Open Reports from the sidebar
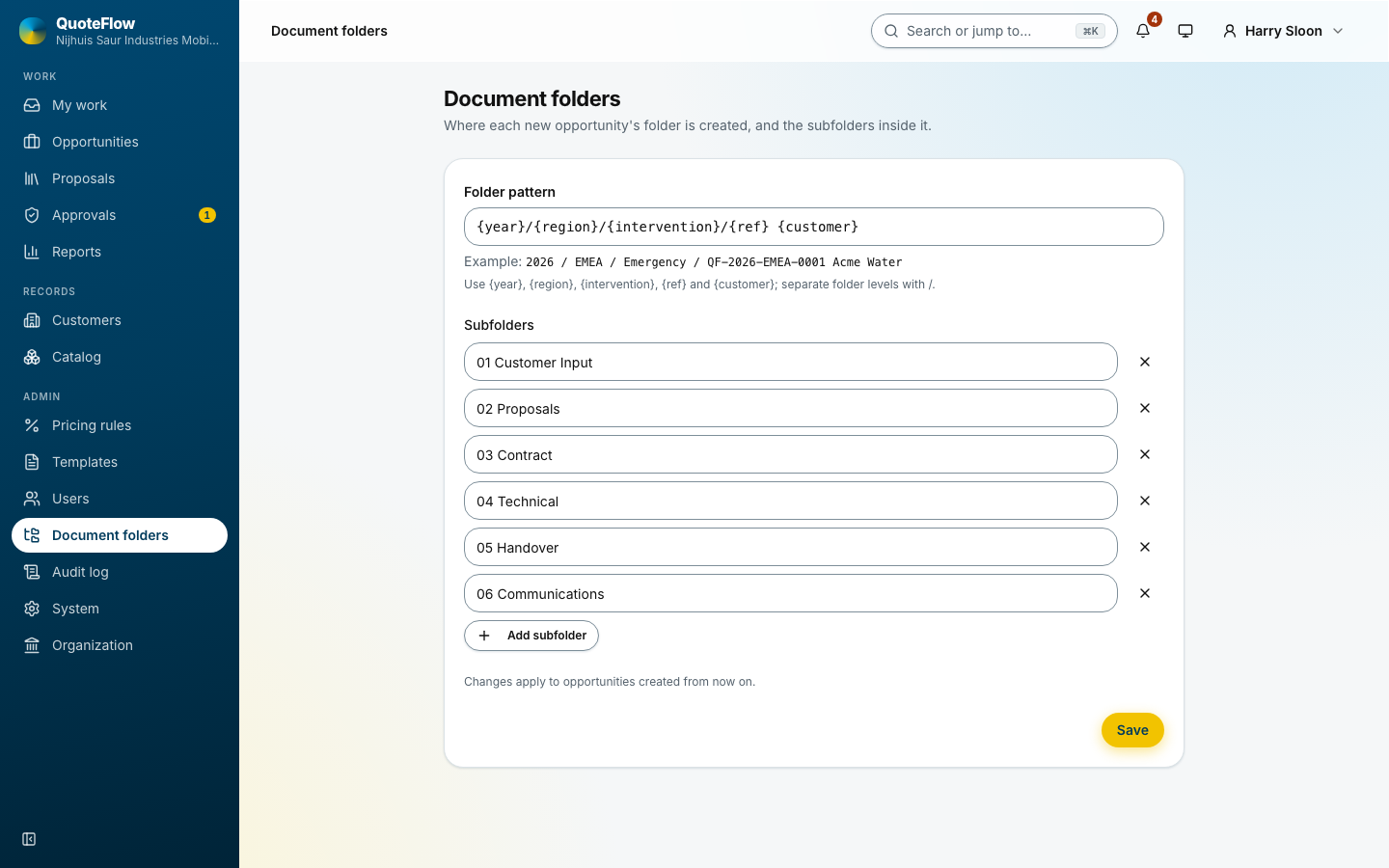1389x868 pixels. (x=120, y=252)
